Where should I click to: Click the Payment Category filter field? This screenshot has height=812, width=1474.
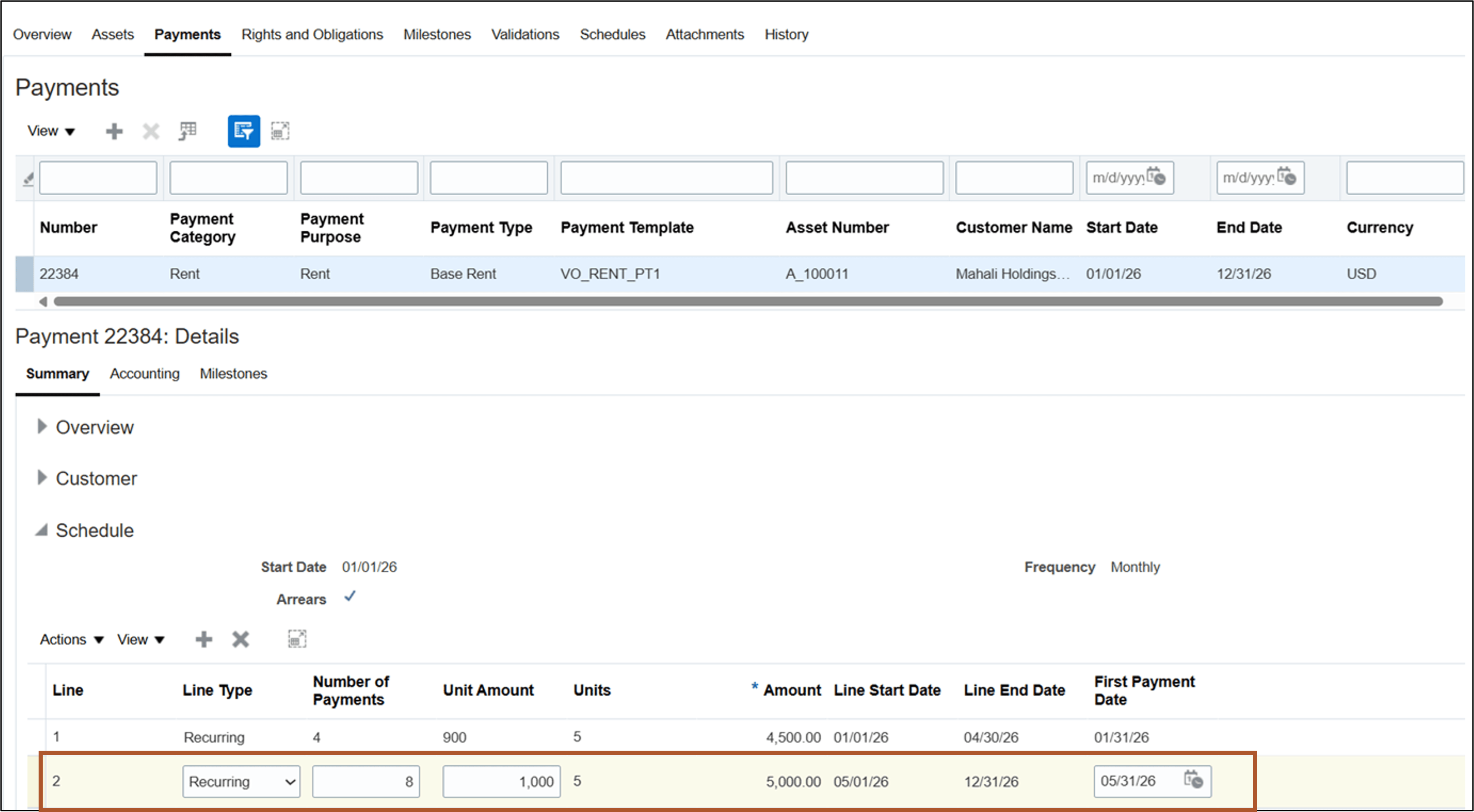[x=228, y=178]
